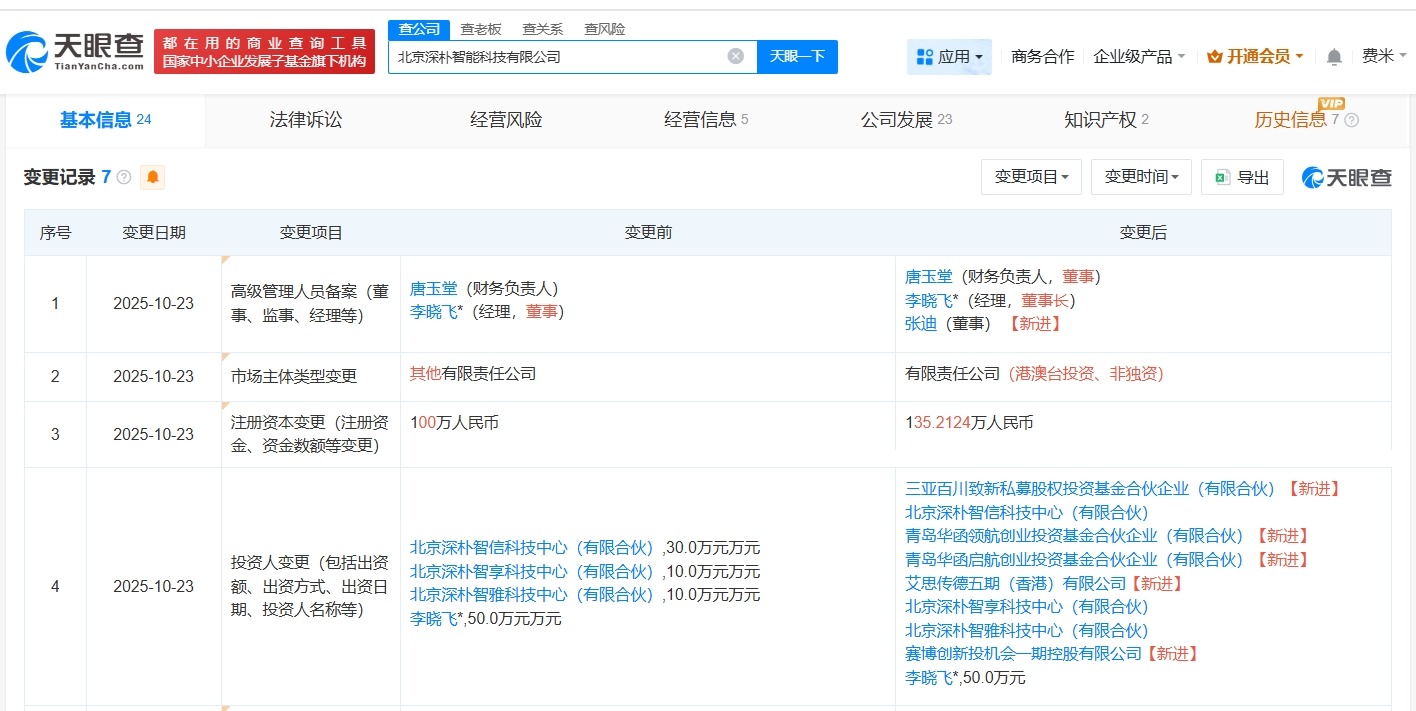Viewport: 1416px width, 711px height.
Task: Switch to the 经营风险 tab
Action: [x=505, y=120]
